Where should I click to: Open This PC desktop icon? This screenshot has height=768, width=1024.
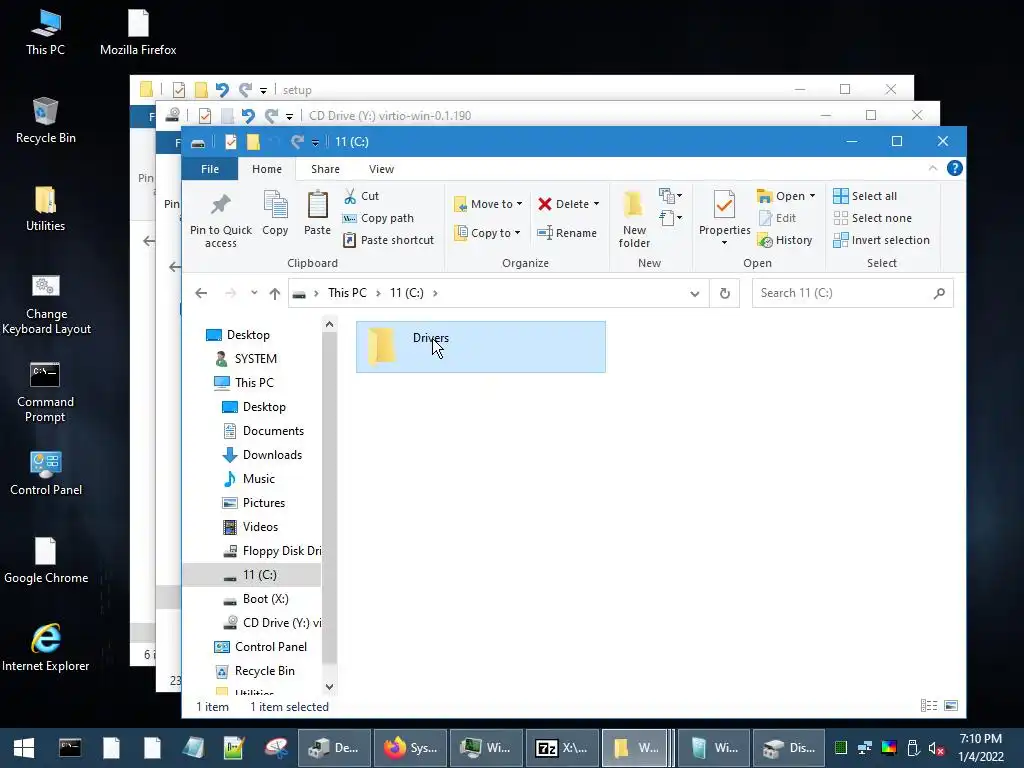pos(46,33)
